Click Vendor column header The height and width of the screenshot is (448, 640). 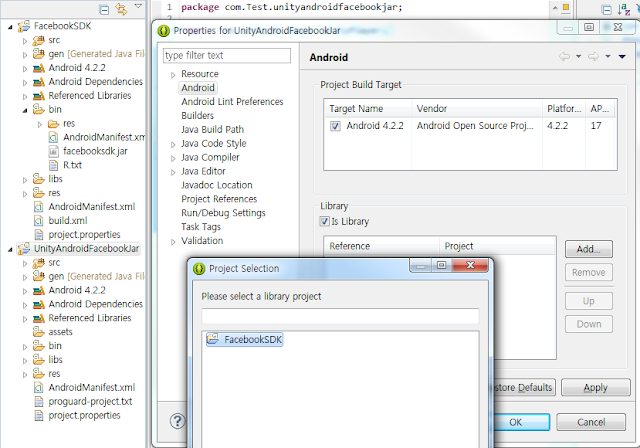pos(478,109)
